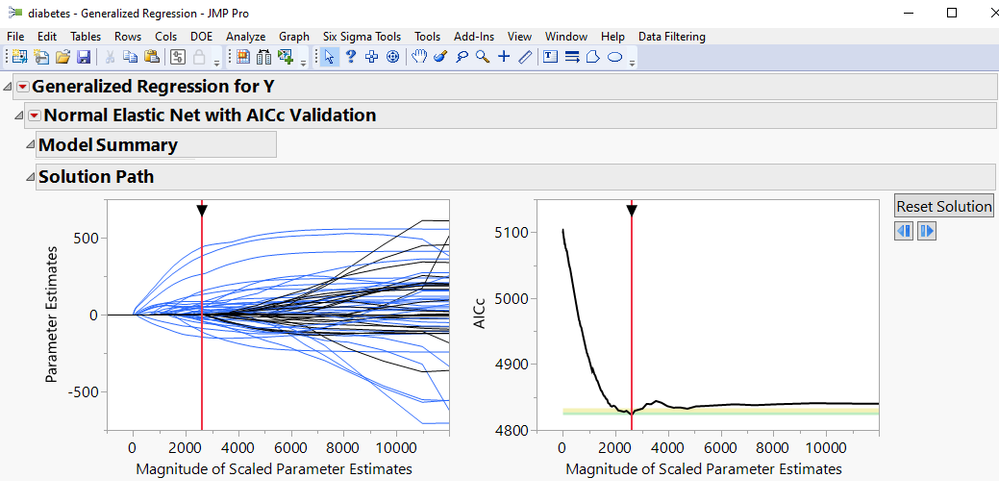Select the Help question mark tool

350,57
